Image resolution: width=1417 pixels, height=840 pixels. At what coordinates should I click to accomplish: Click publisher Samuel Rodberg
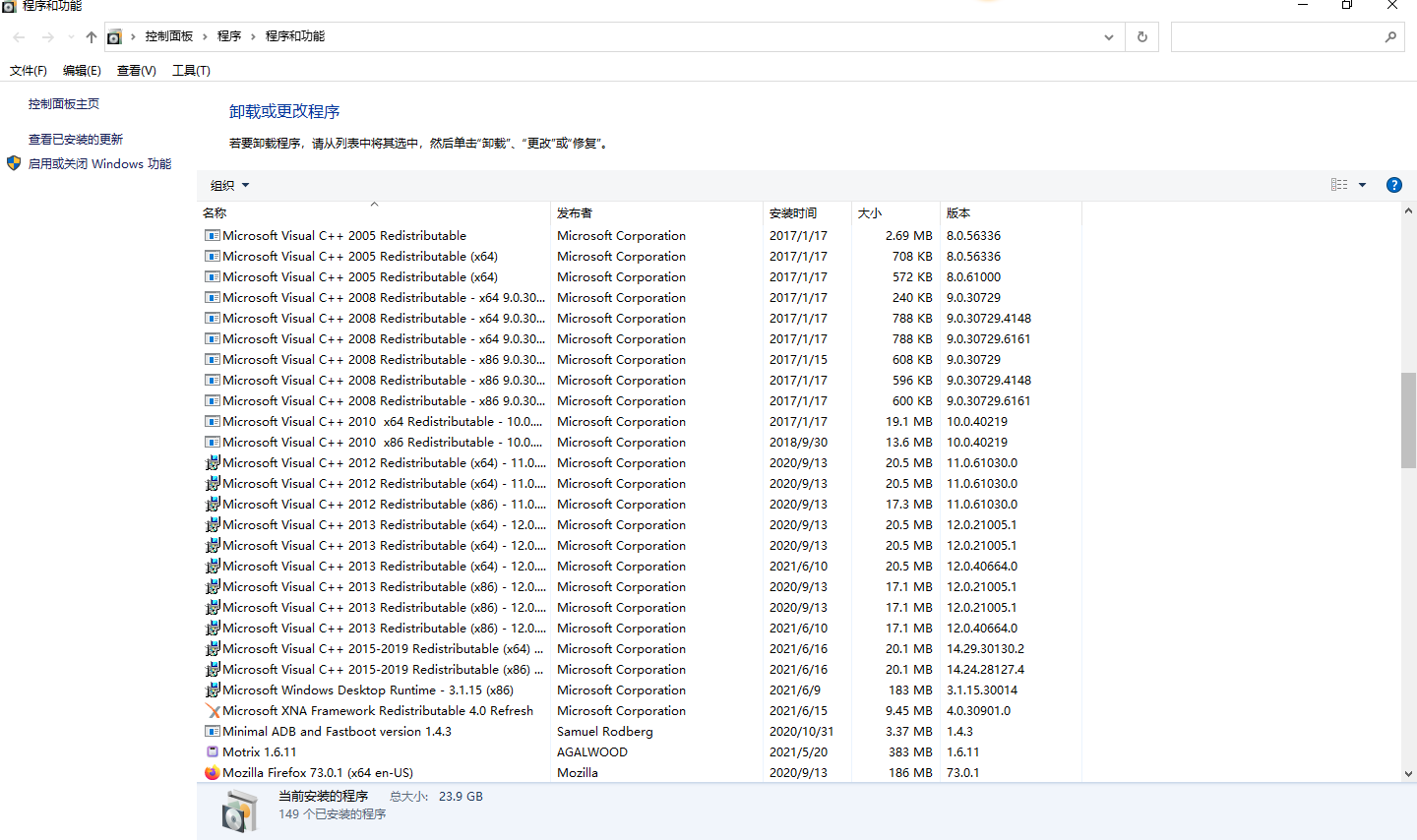click(x=605, y=731)
